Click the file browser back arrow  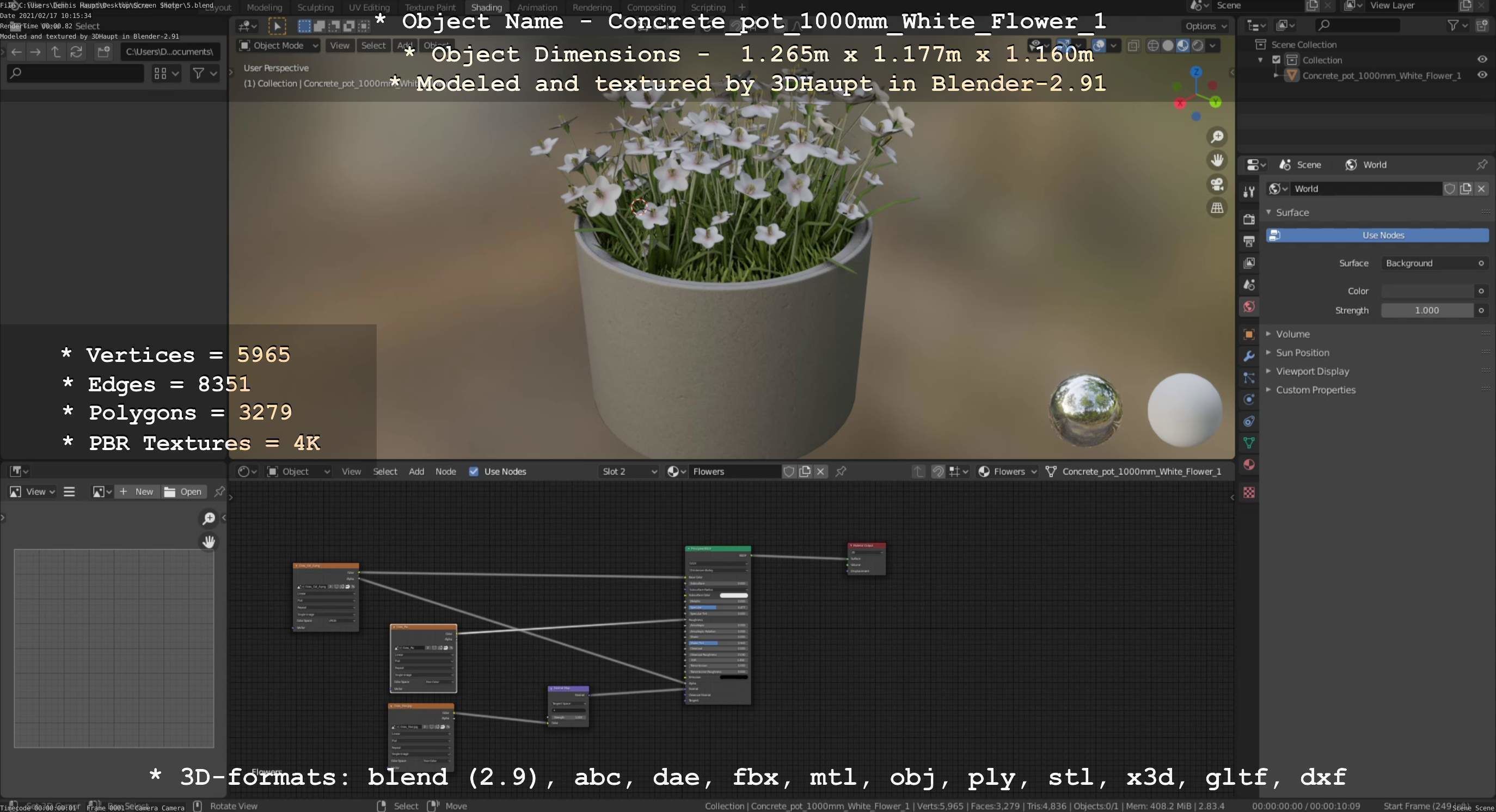(x=16, y=52)
